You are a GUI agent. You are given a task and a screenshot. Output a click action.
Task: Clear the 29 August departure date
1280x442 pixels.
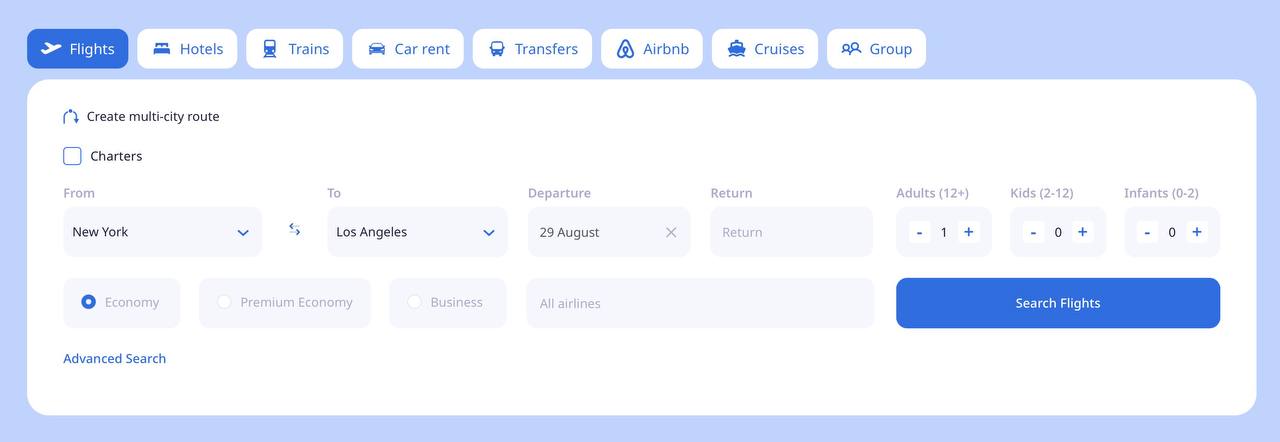(x=671, y=232)
